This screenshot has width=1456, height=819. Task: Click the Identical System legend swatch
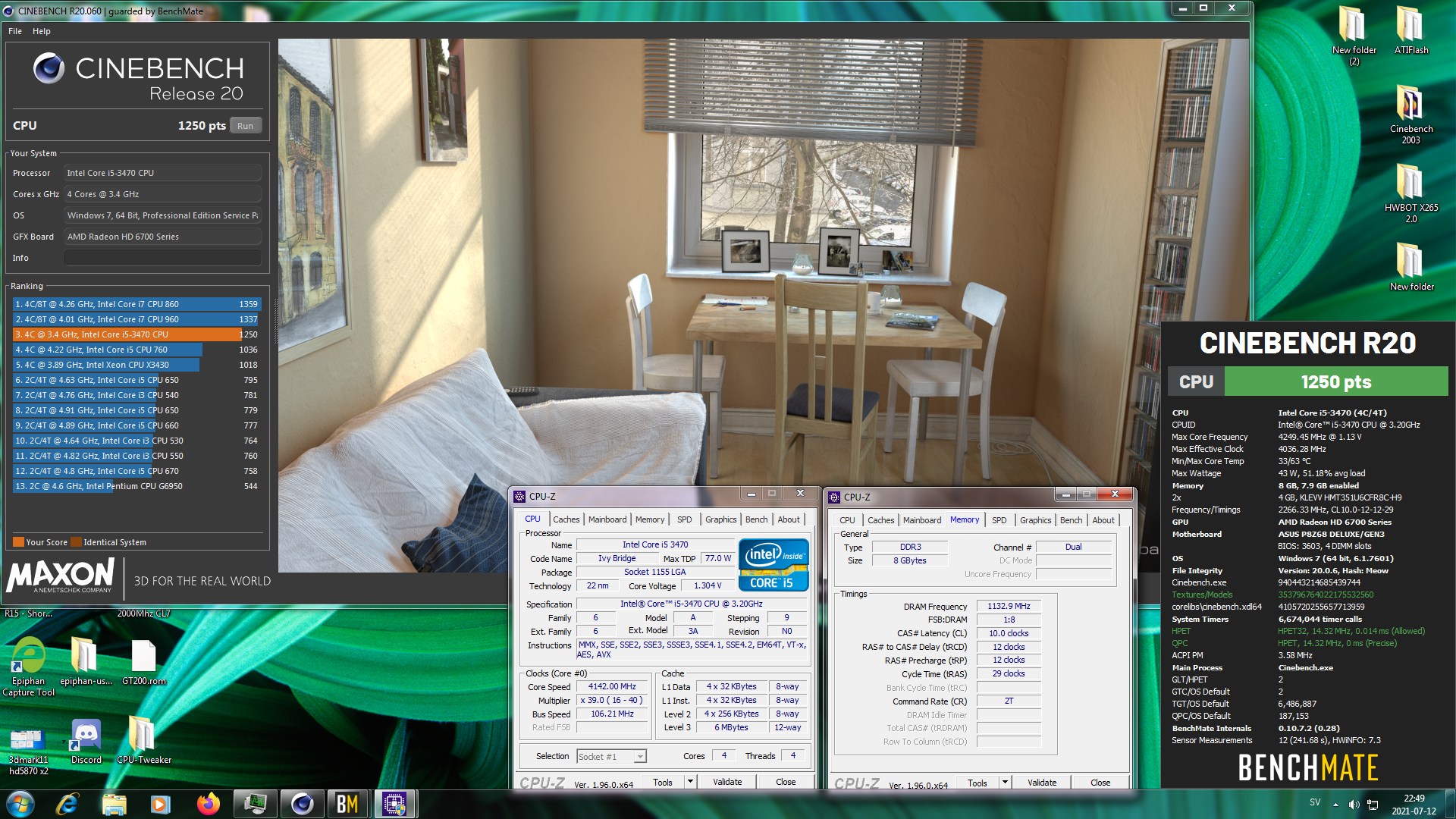(x=76, y=542)
